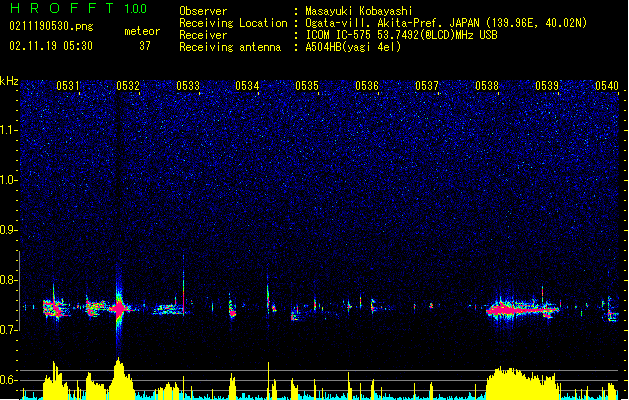Click the 0539 time marker
The height and width of the screenshot is (400, 629).
(547, 86)
